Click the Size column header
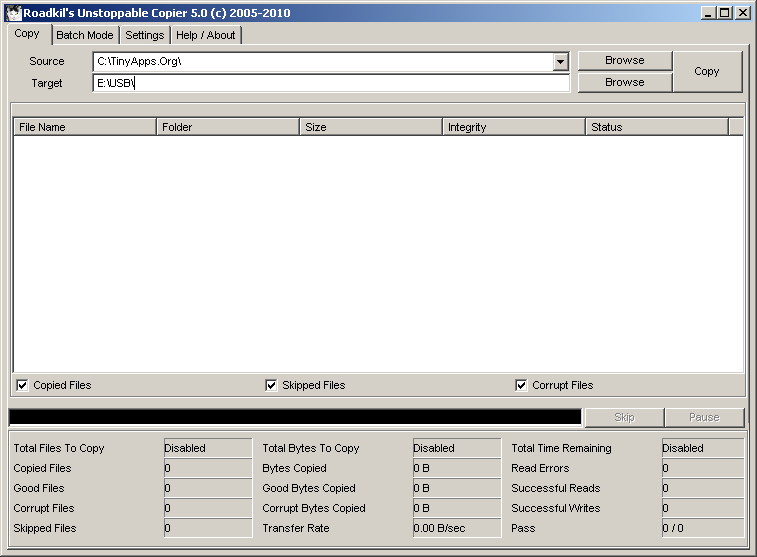This screenshot has height=557, width=757. 371,127
